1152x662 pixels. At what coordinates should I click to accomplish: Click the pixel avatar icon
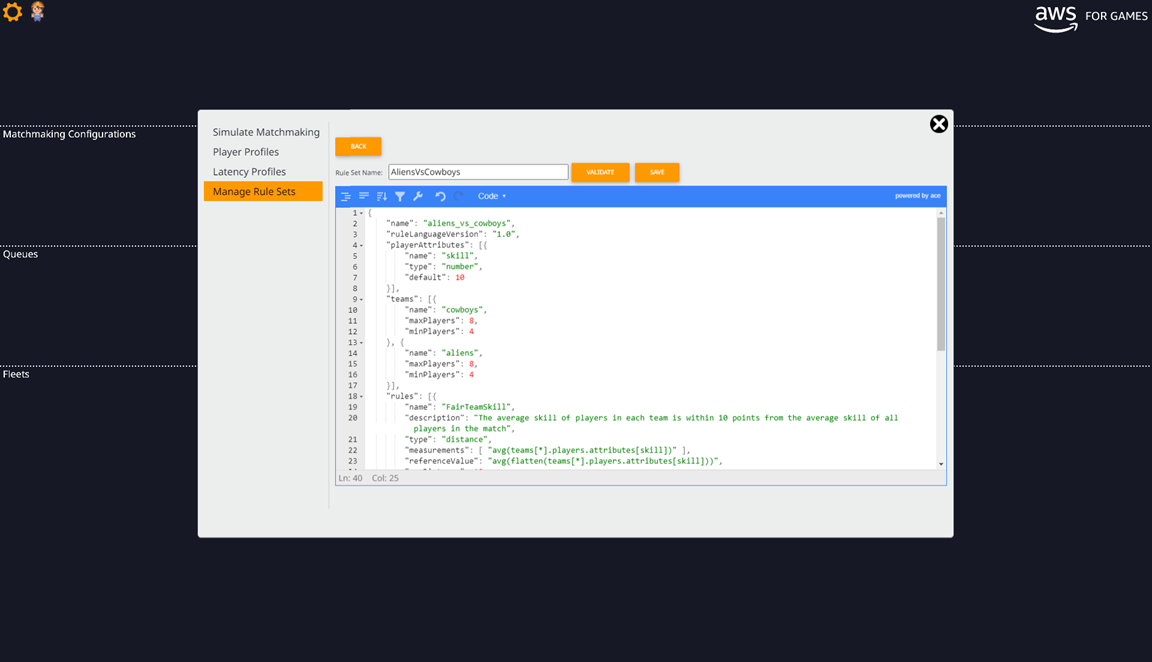click(x=37, y=12)
